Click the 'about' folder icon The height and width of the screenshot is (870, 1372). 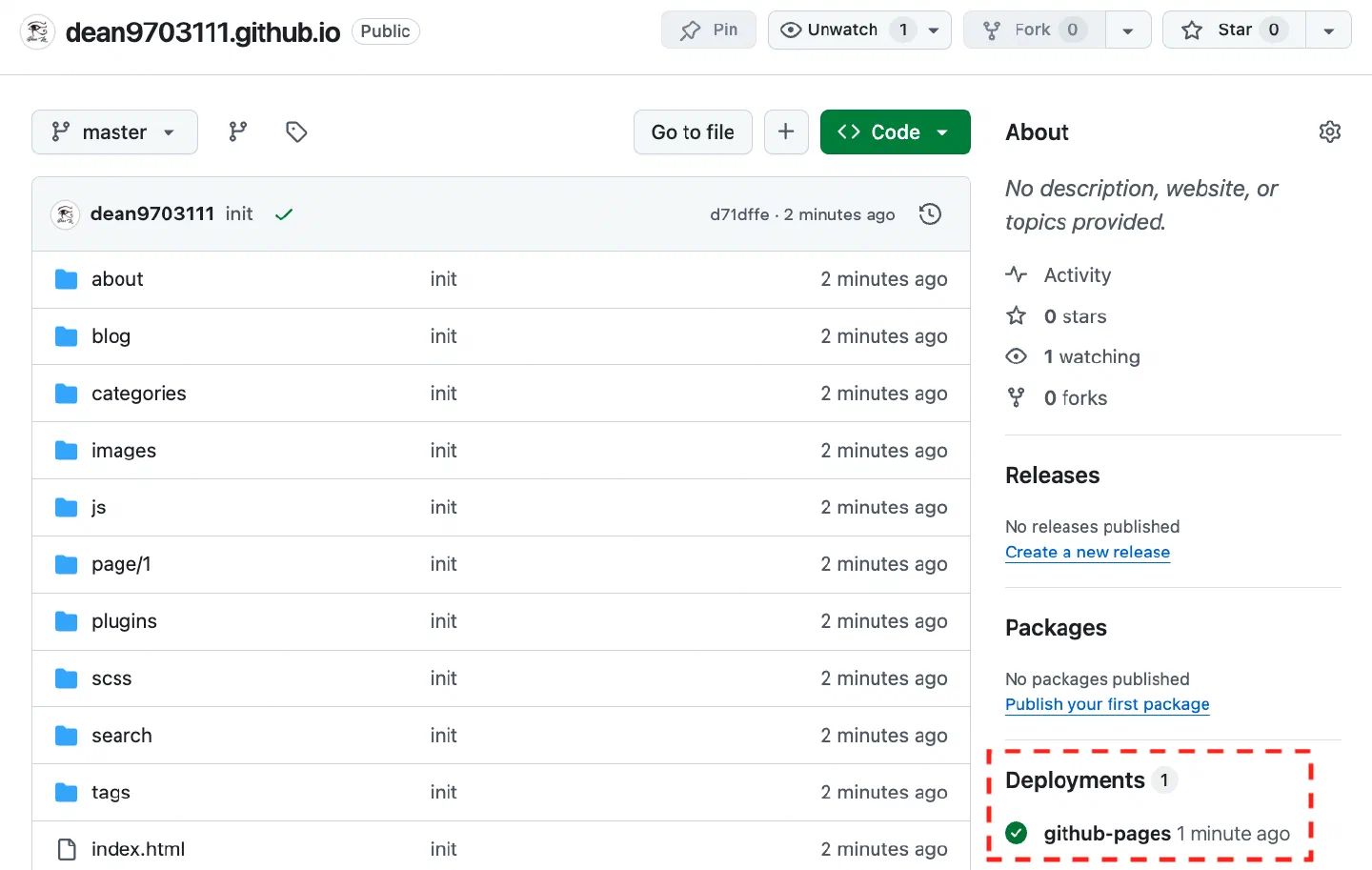66,279
